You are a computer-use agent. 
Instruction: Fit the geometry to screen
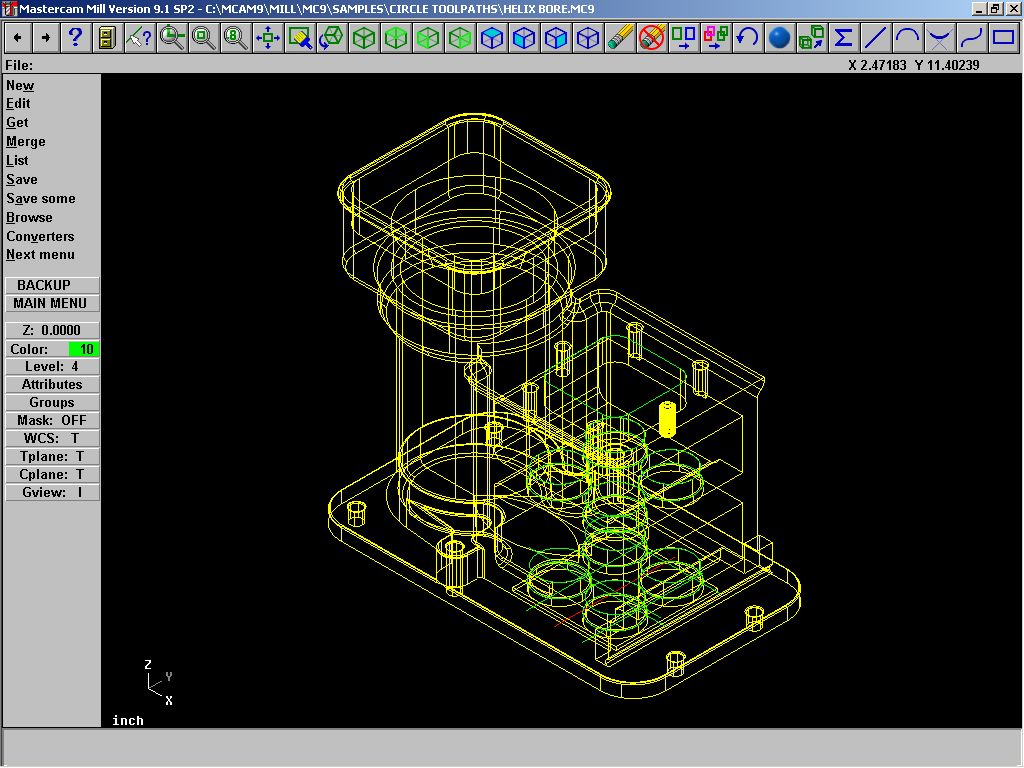click(268, 38)
